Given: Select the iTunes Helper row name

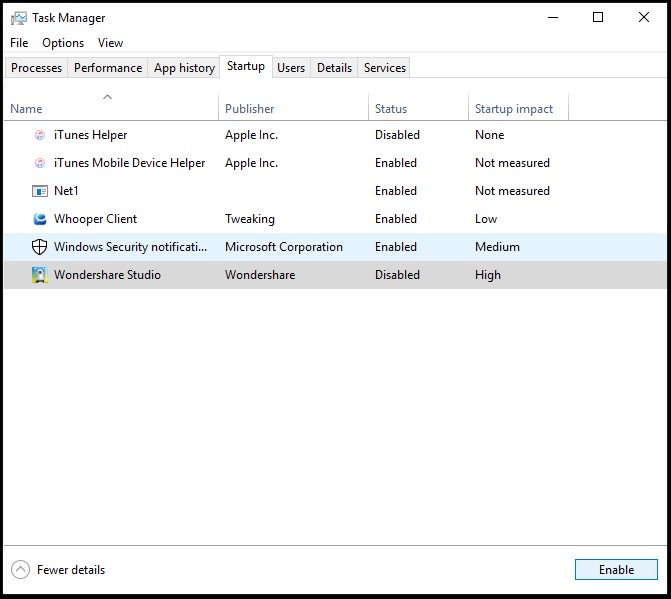Looking at the screenshot, I should click(x=91, y=135).
